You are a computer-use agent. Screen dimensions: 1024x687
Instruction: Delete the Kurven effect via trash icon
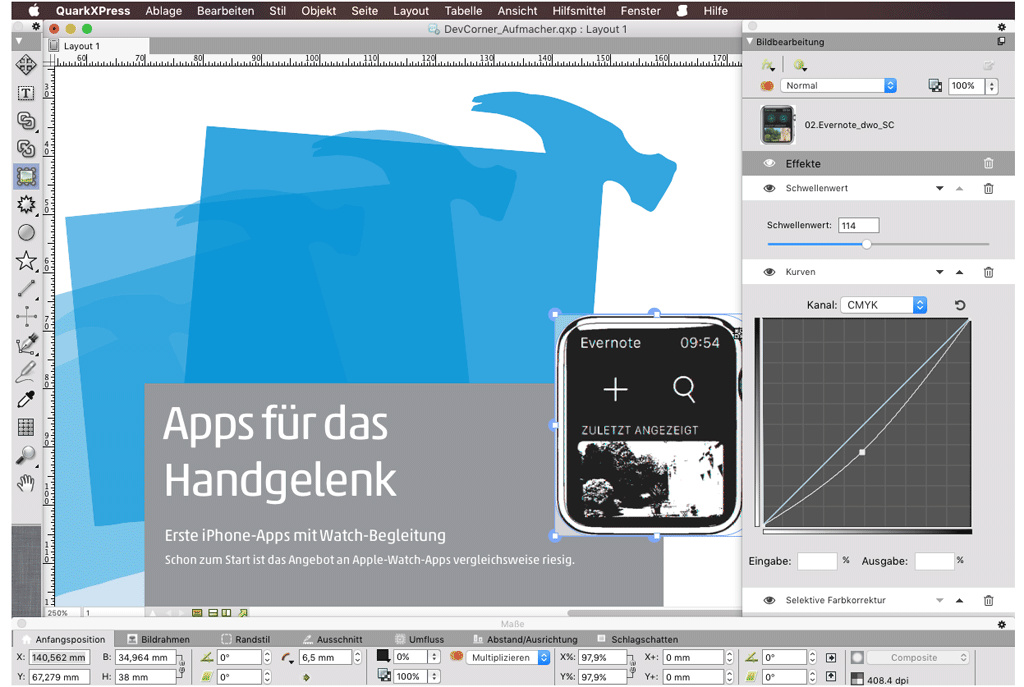pos(988,272)
